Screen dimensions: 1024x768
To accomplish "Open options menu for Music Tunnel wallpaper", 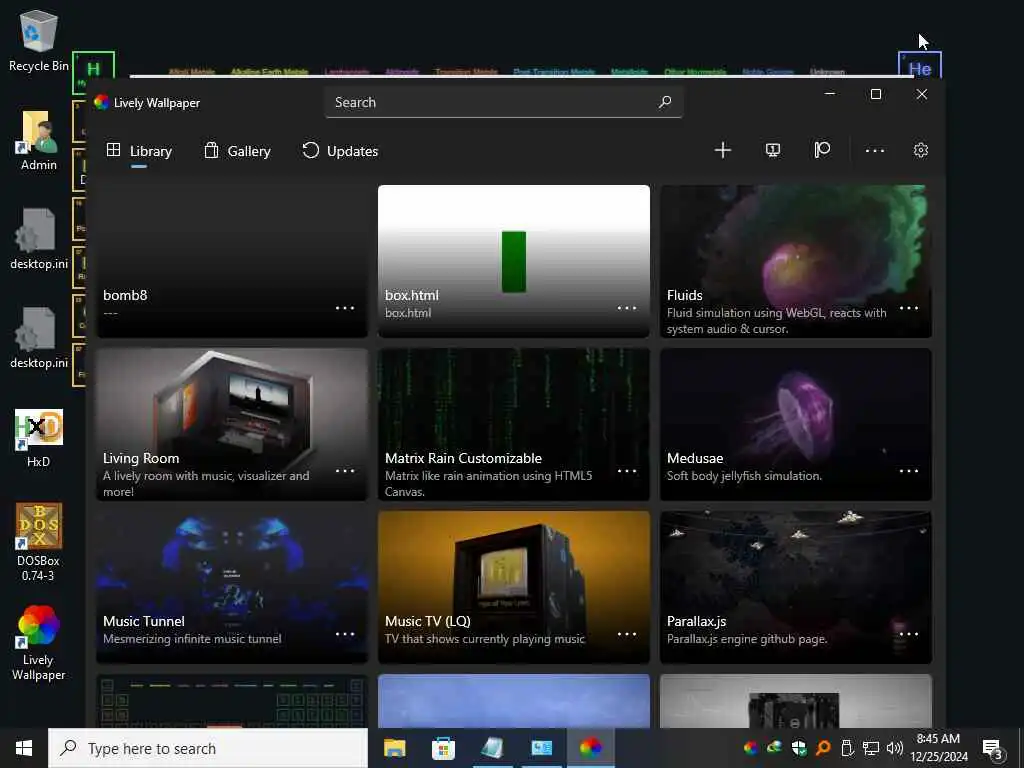I will [345, 634].
